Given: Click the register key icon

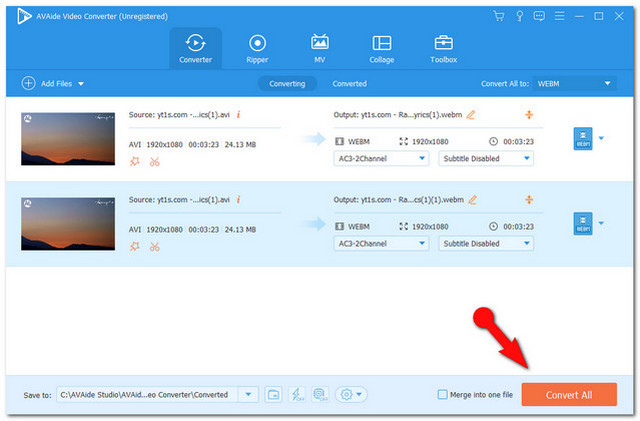Looking at the screenshot, I should 519,16.
